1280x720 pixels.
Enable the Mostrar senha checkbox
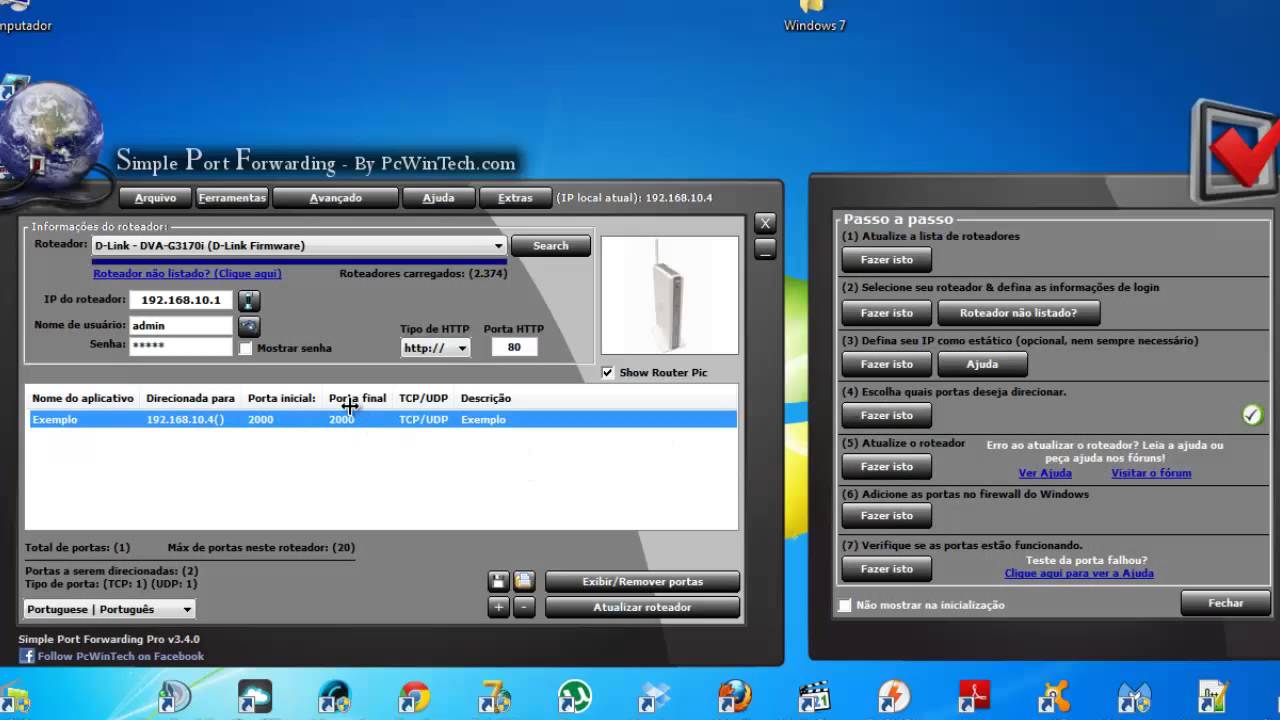pyautogui.click(x=246, y=348)
